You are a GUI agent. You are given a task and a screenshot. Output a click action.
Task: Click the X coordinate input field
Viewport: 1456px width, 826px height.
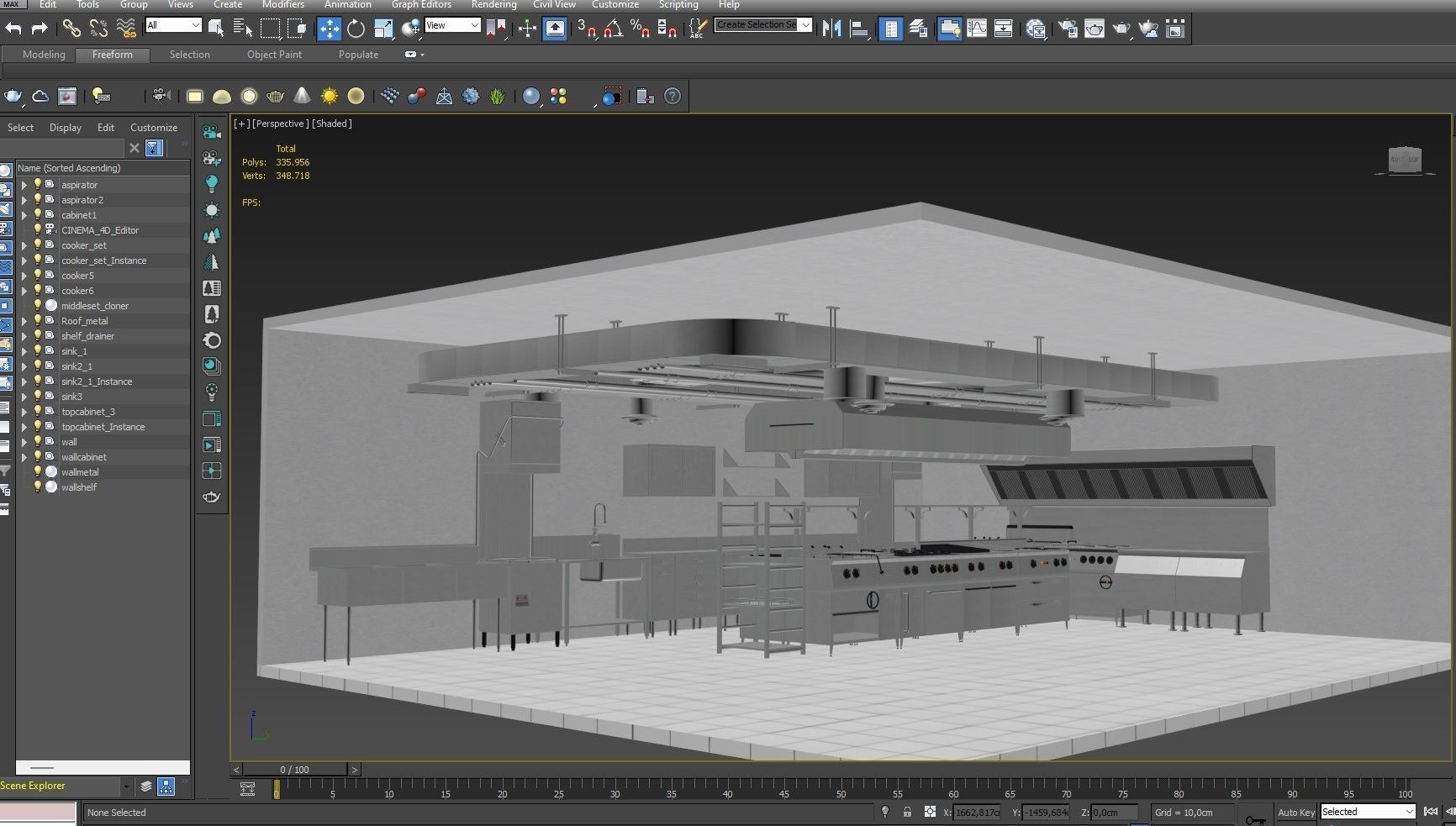[978, 813]
